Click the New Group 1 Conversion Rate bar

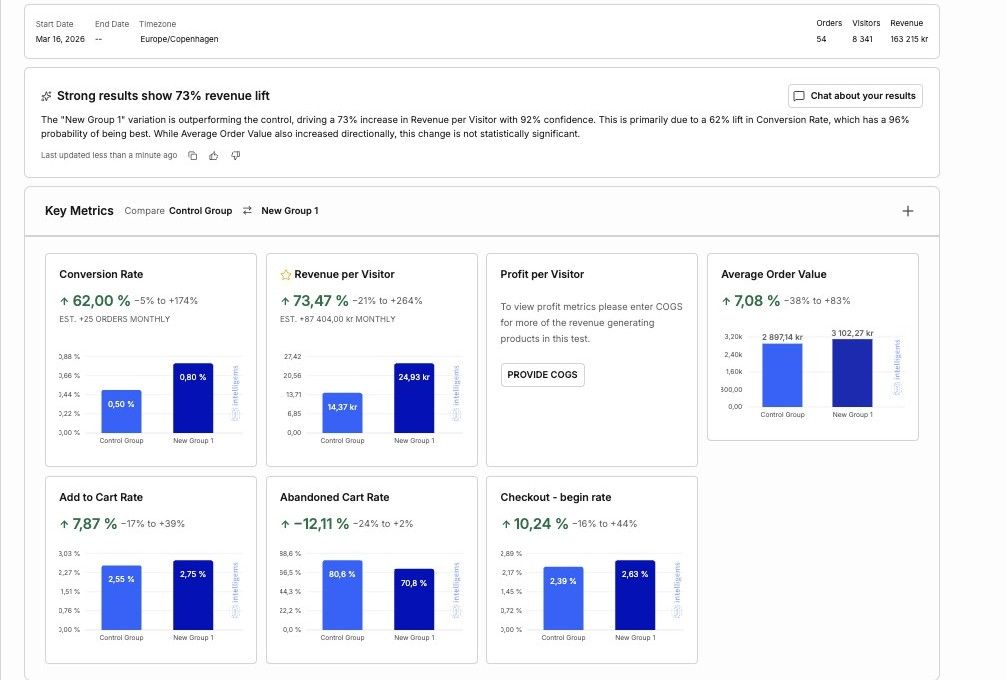point(193,398)
